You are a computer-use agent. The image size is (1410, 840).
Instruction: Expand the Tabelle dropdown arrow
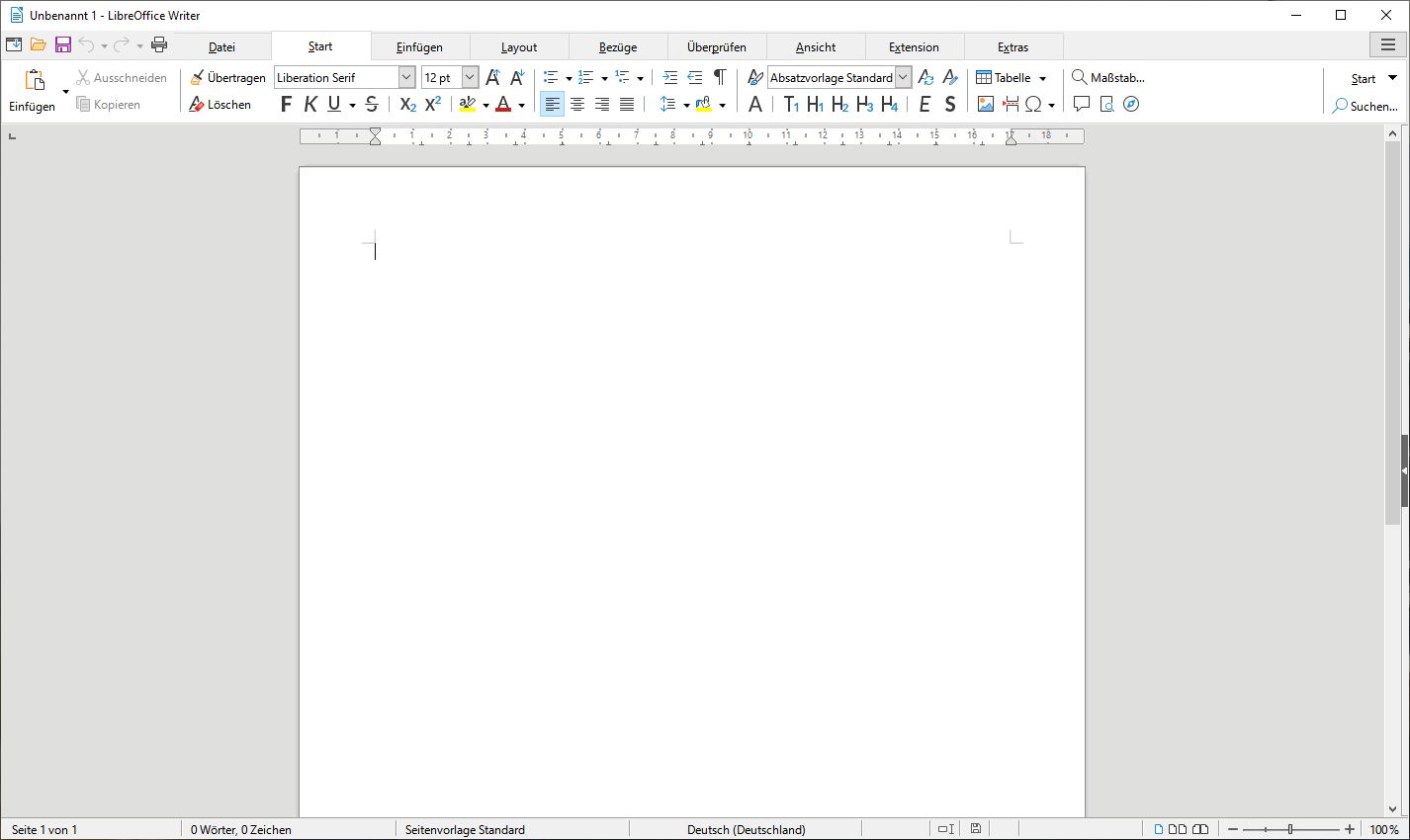(1042, 78)
